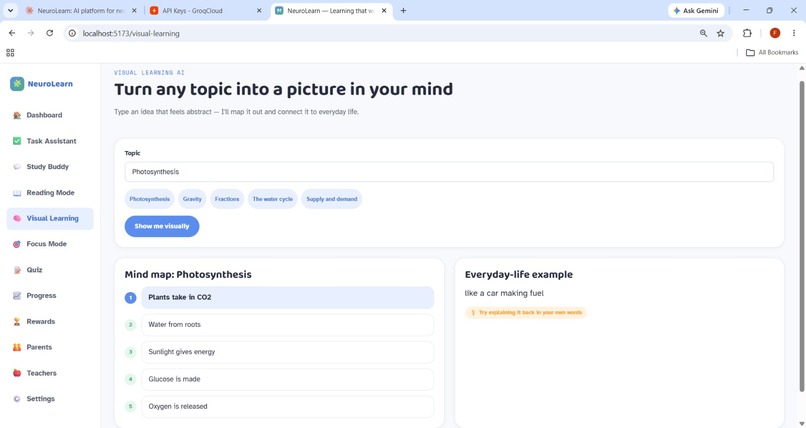
Task: Open Study Buddy in the sidebar
Action: [50, 166]
